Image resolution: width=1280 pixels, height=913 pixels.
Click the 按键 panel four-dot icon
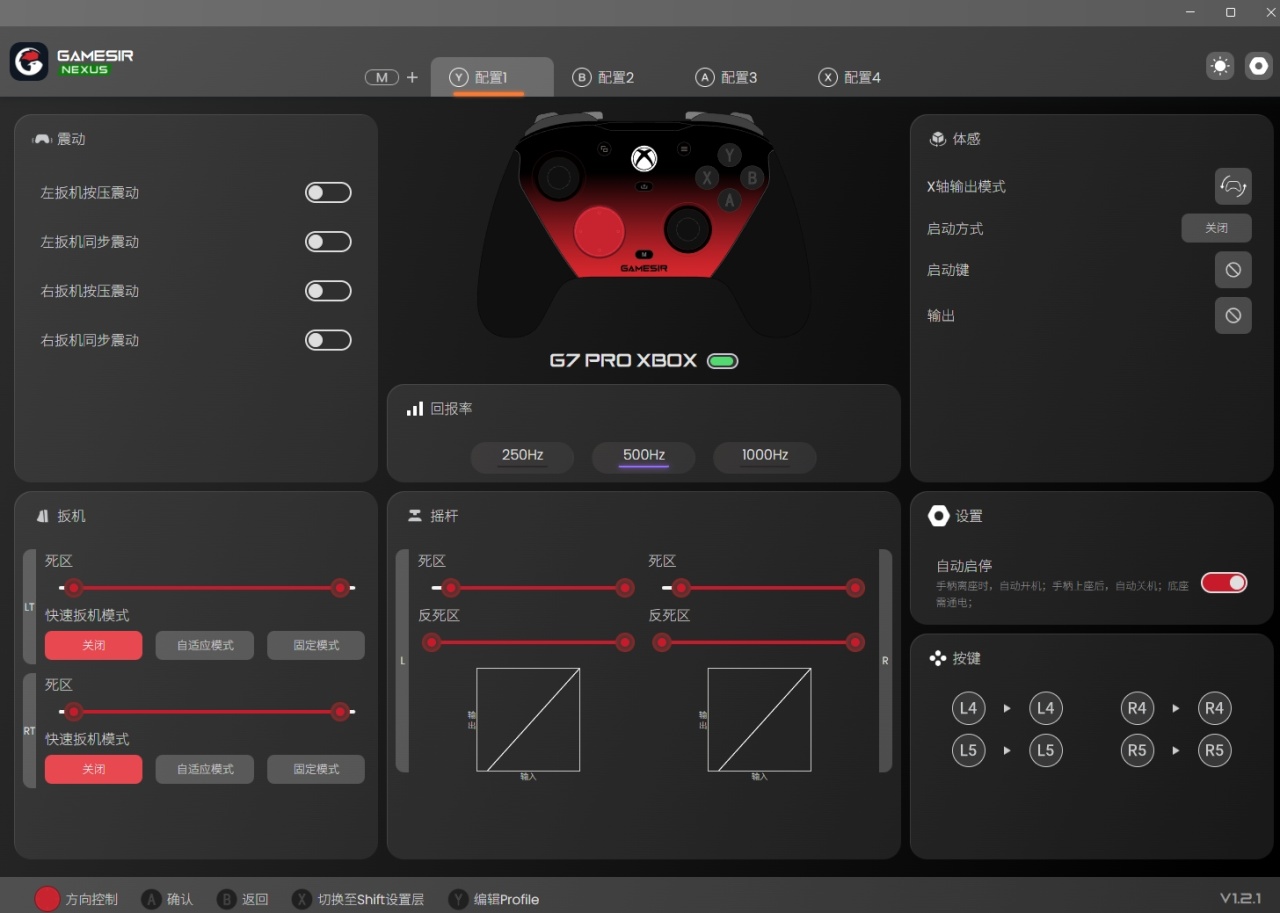point(938,658)
